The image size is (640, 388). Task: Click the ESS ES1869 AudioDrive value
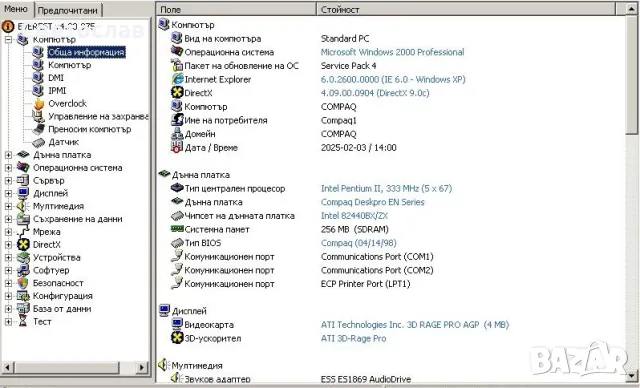[x=366, y=379]
